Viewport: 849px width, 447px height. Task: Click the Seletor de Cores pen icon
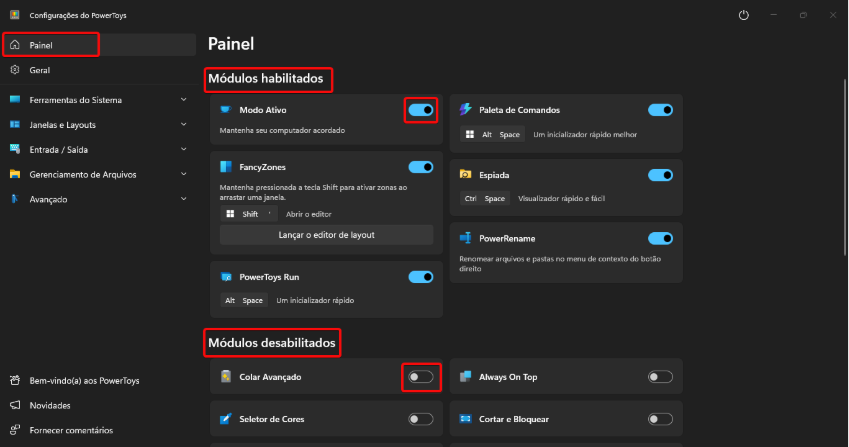[x=226, y=419]
